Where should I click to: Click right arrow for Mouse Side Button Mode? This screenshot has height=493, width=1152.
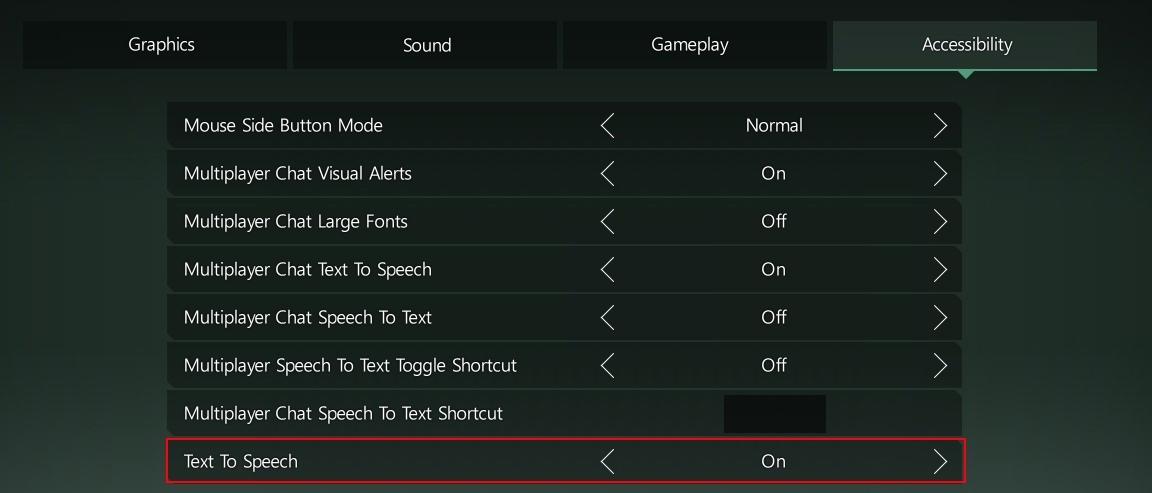(x=940, y=125)
